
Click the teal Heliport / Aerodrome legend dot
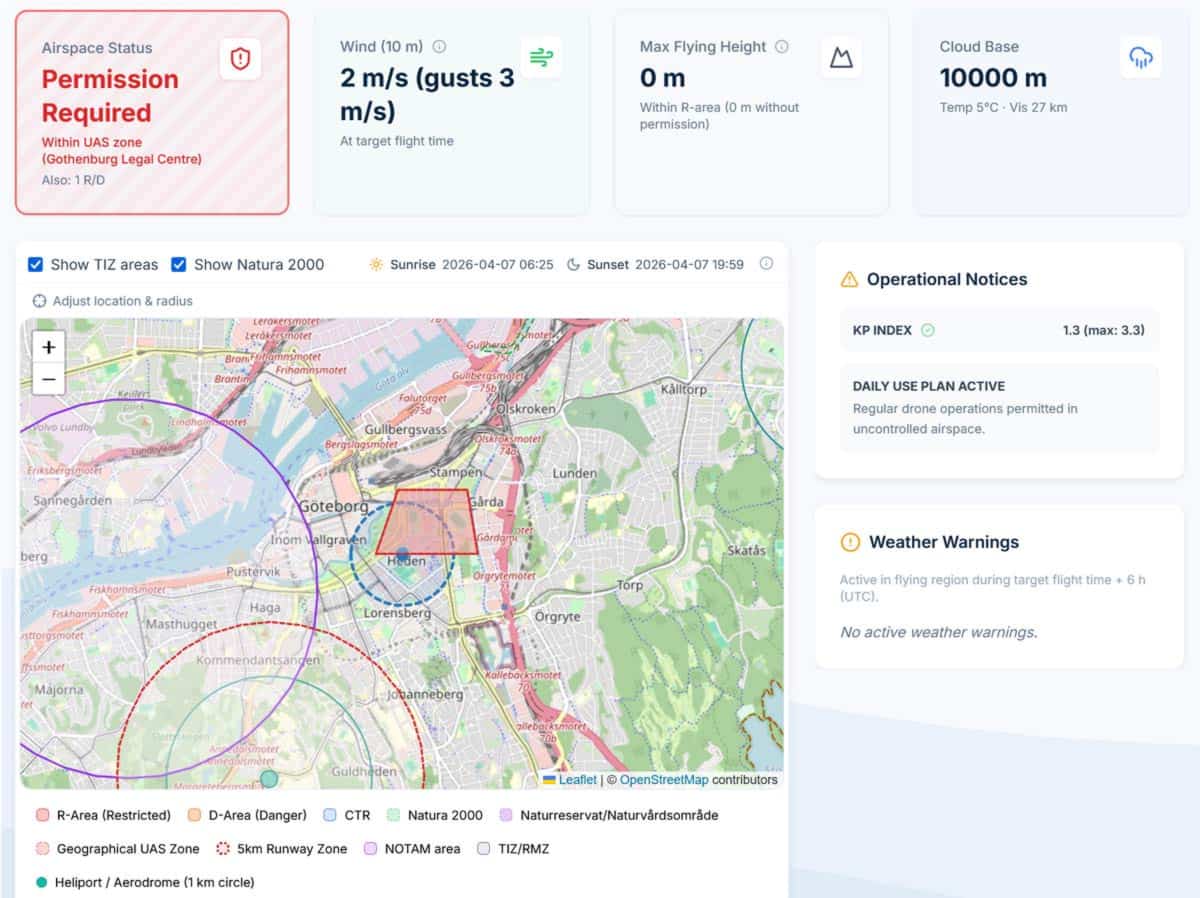[40, 882]
